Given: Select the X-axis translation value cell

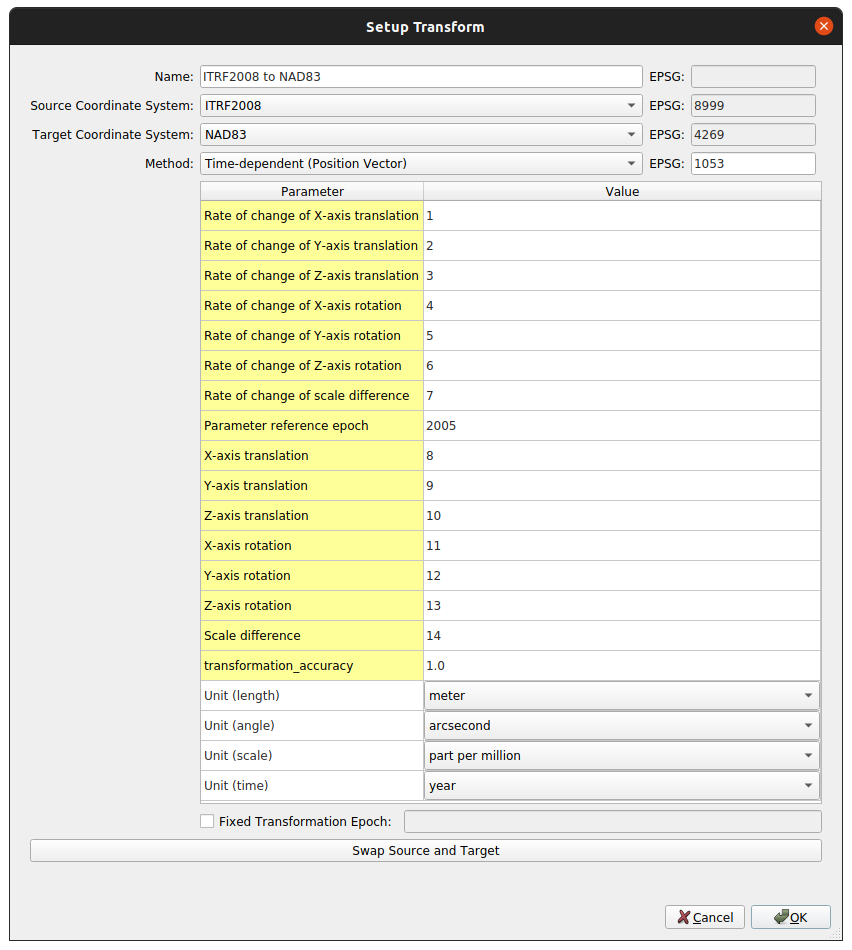Looking at the screenshot, I should [622, 456].
